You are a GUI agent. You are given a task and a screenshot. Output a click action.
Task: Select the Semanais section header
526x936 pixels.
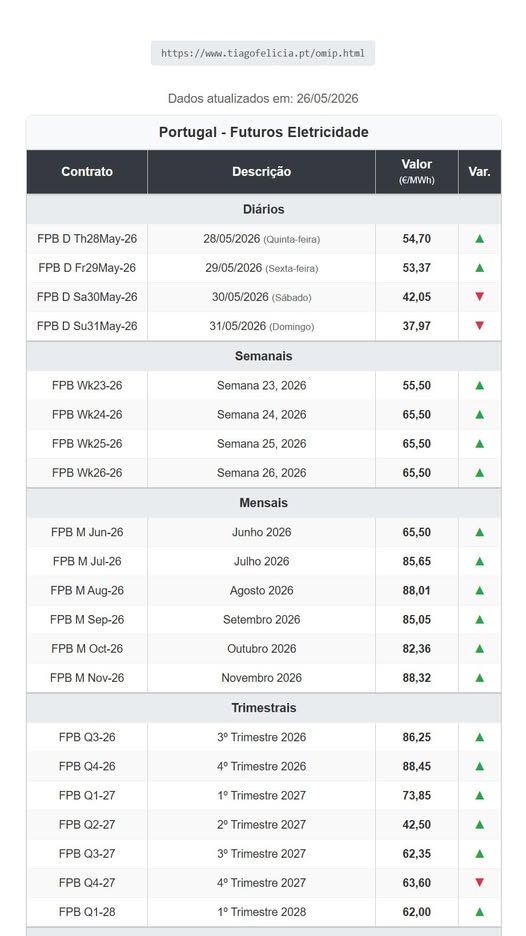point(264,356)
